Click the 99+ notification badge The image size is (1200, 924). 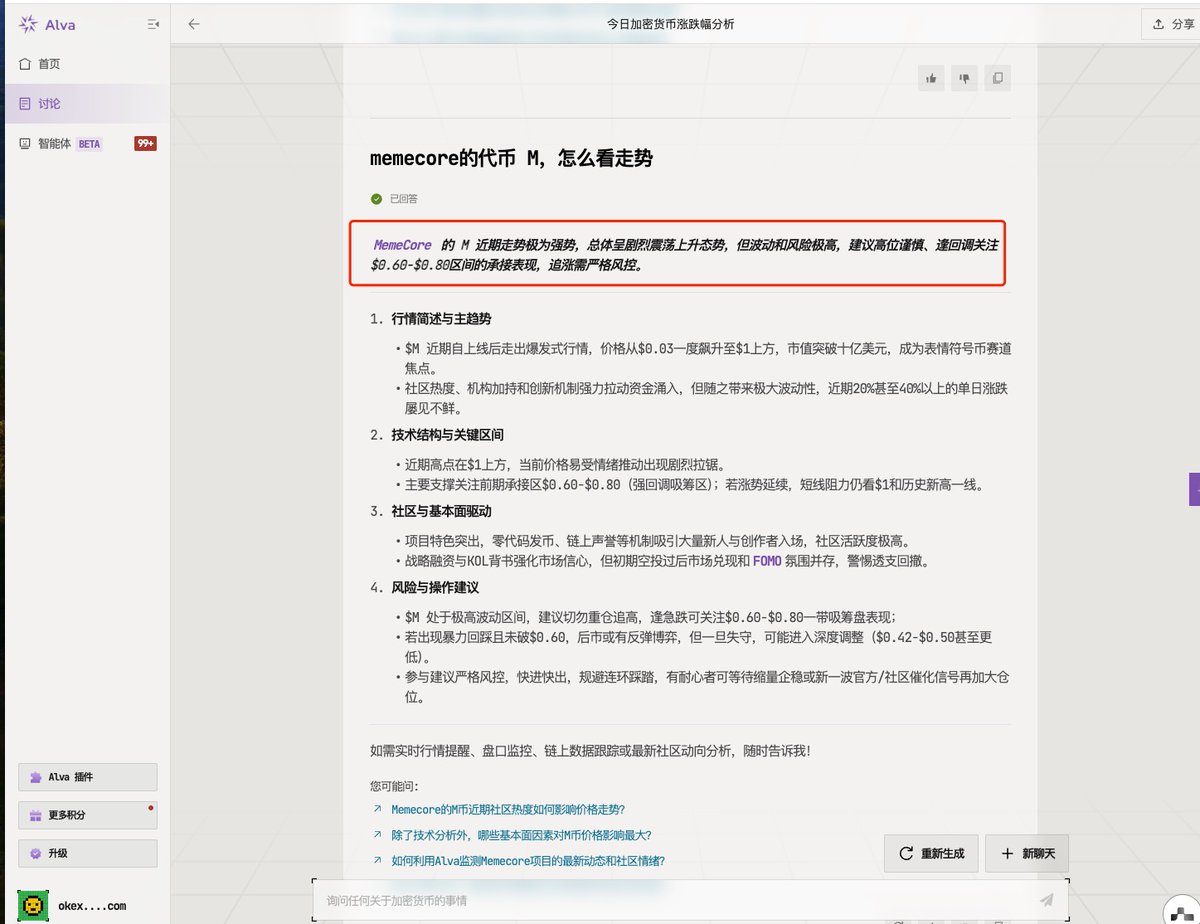tap(145, 144)
